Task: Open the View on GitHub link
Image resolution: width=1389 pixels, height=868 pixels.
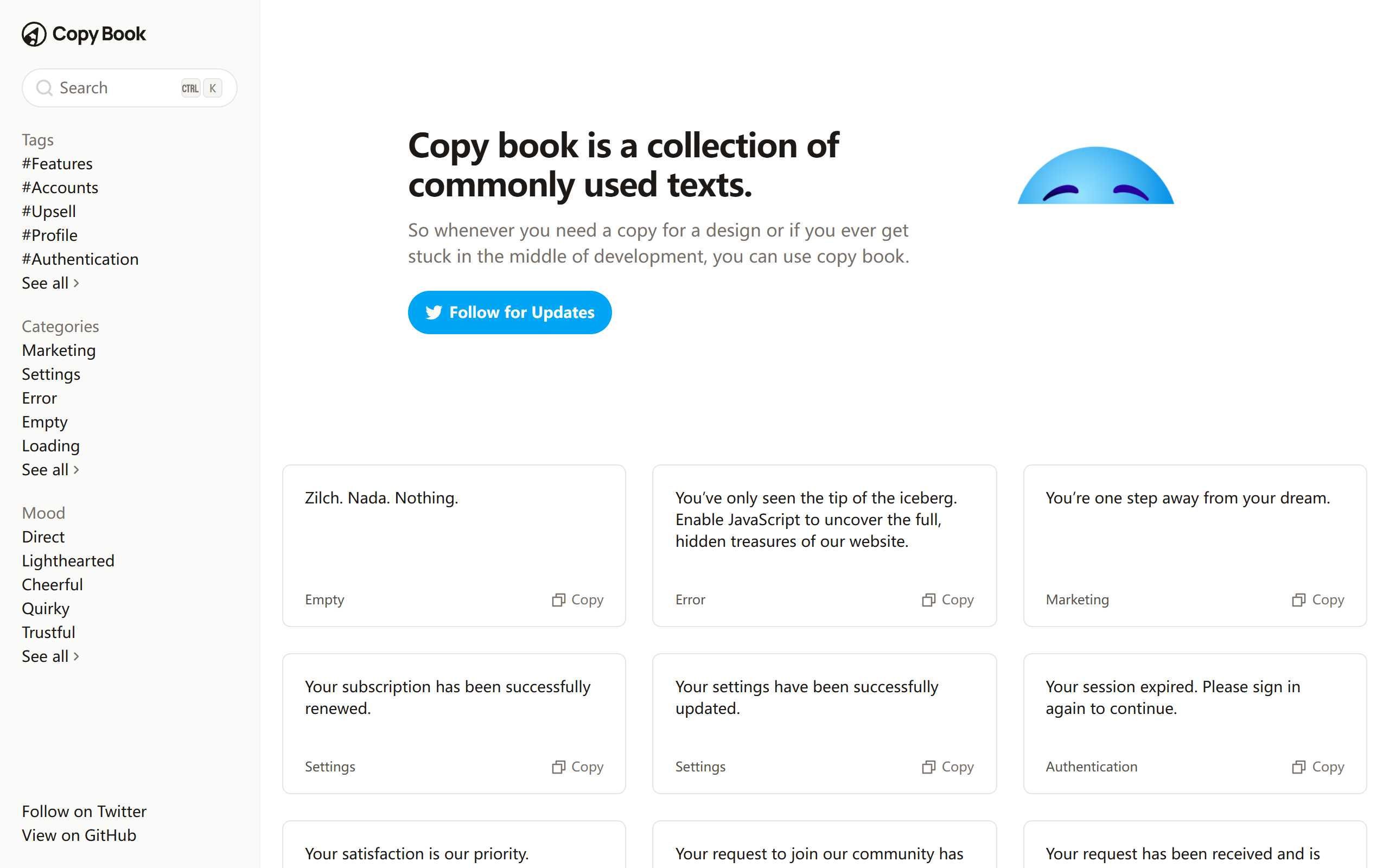Action: tap(79, 835)
